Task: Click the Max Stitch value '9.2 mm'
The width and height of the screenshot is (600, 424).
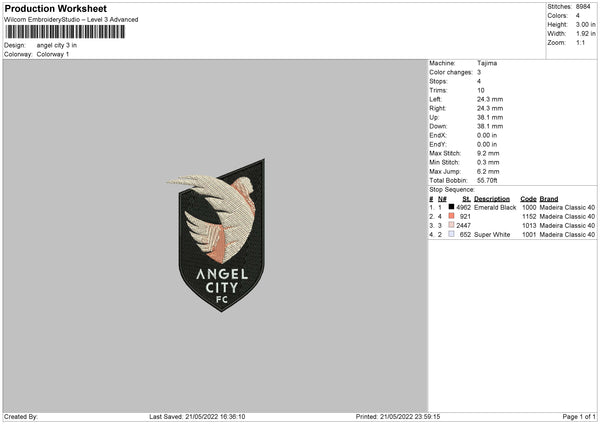Action: point(488,153)
